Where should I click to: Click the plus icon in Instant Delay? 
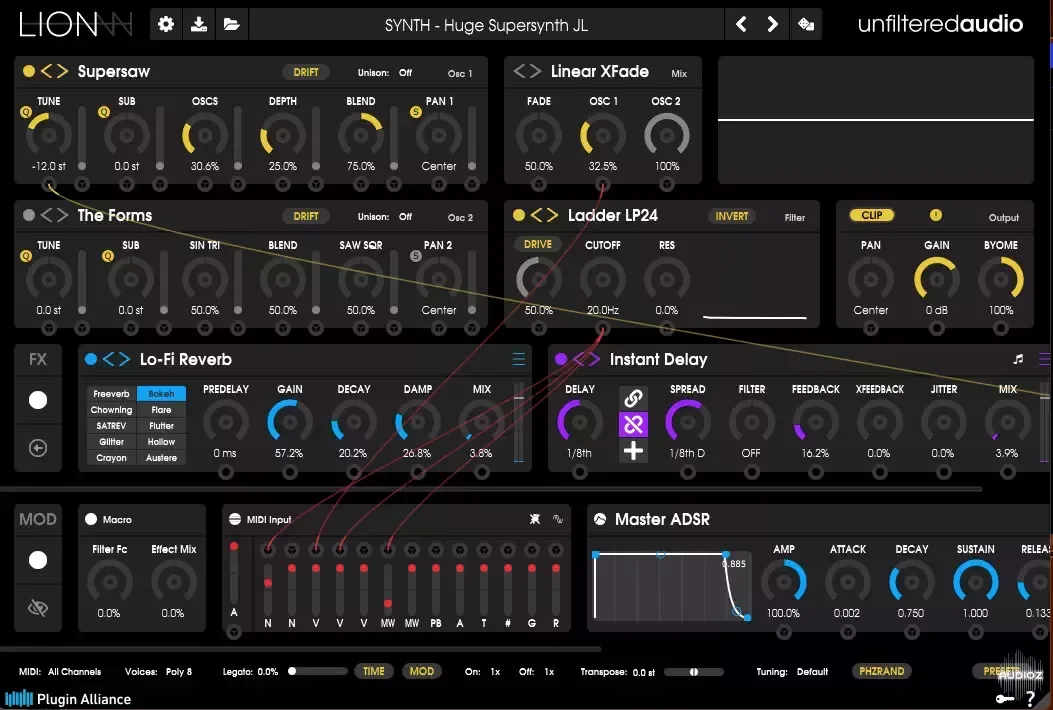(633, 451)
